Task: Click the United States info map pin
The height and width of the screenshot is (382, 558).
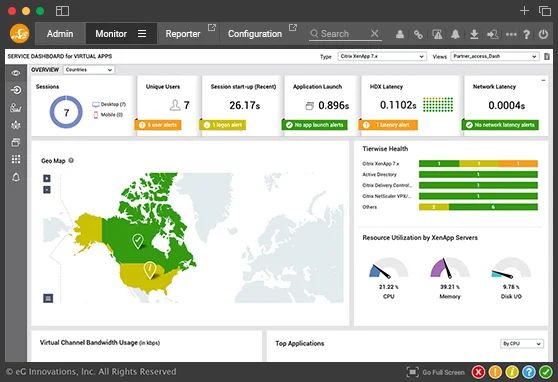Action: click(x=150, y=270)
